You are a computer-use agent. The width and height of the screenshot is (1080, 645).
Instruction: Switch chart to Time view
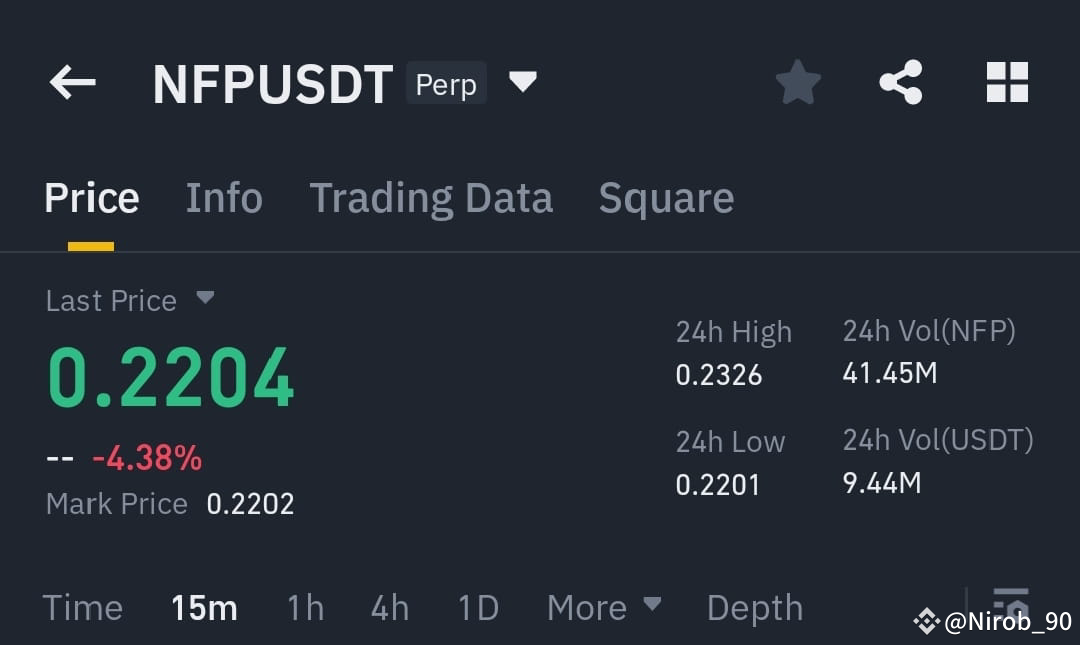tap(83, 608)
